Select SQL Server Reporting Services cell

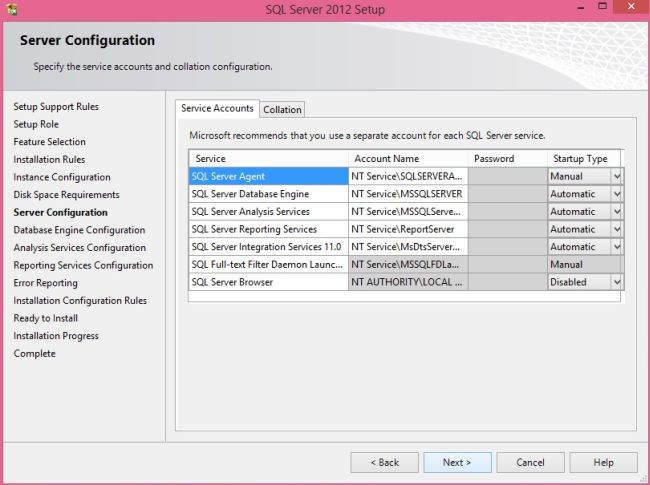(269, 229)
